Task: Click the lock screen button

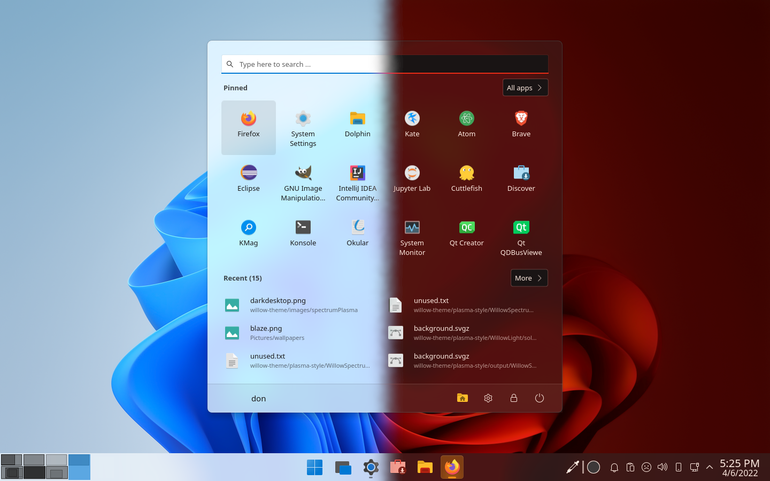Action: pos(514,398)
